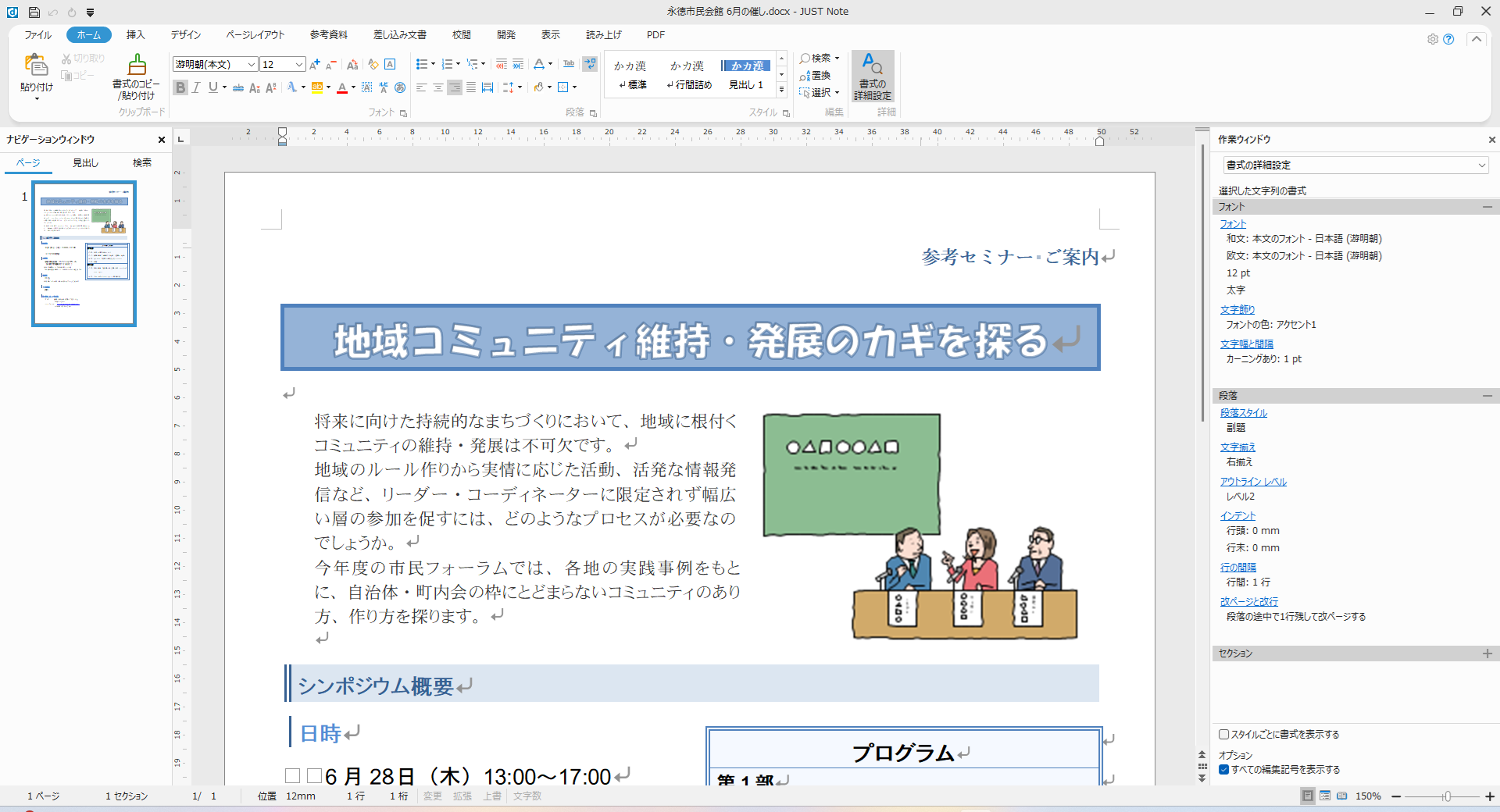Select the page 1 thumbnail in the navigation pane

tap(84, 254)
